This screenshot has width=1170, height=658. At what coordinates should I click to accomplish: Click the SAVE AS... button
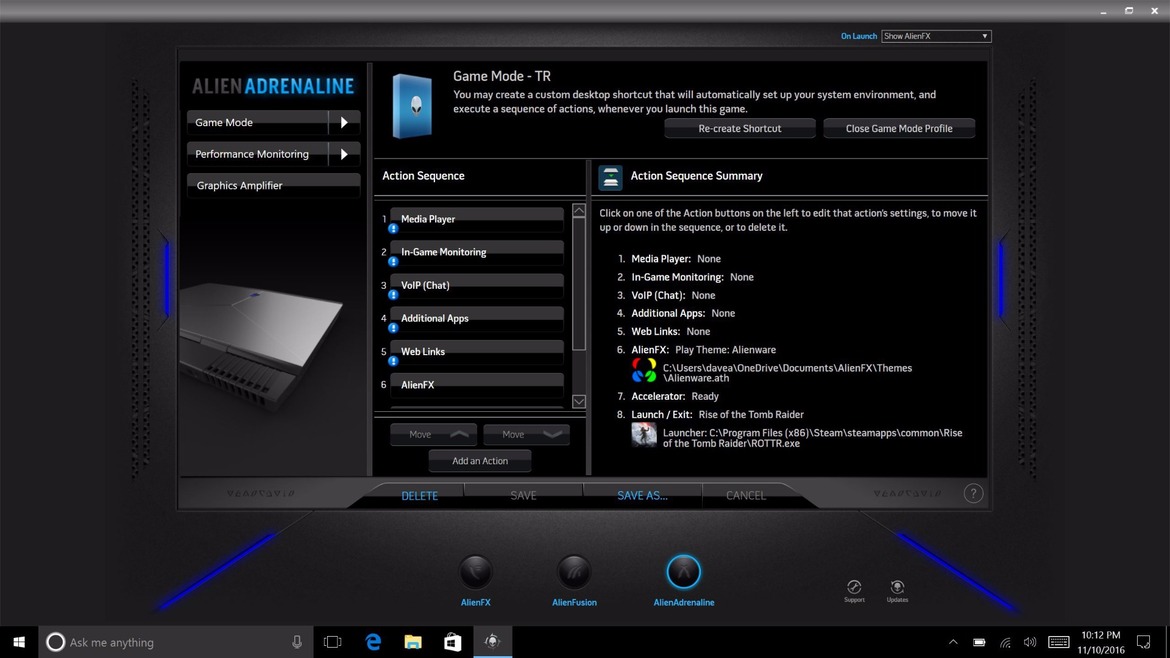click(x=642, y=495)
